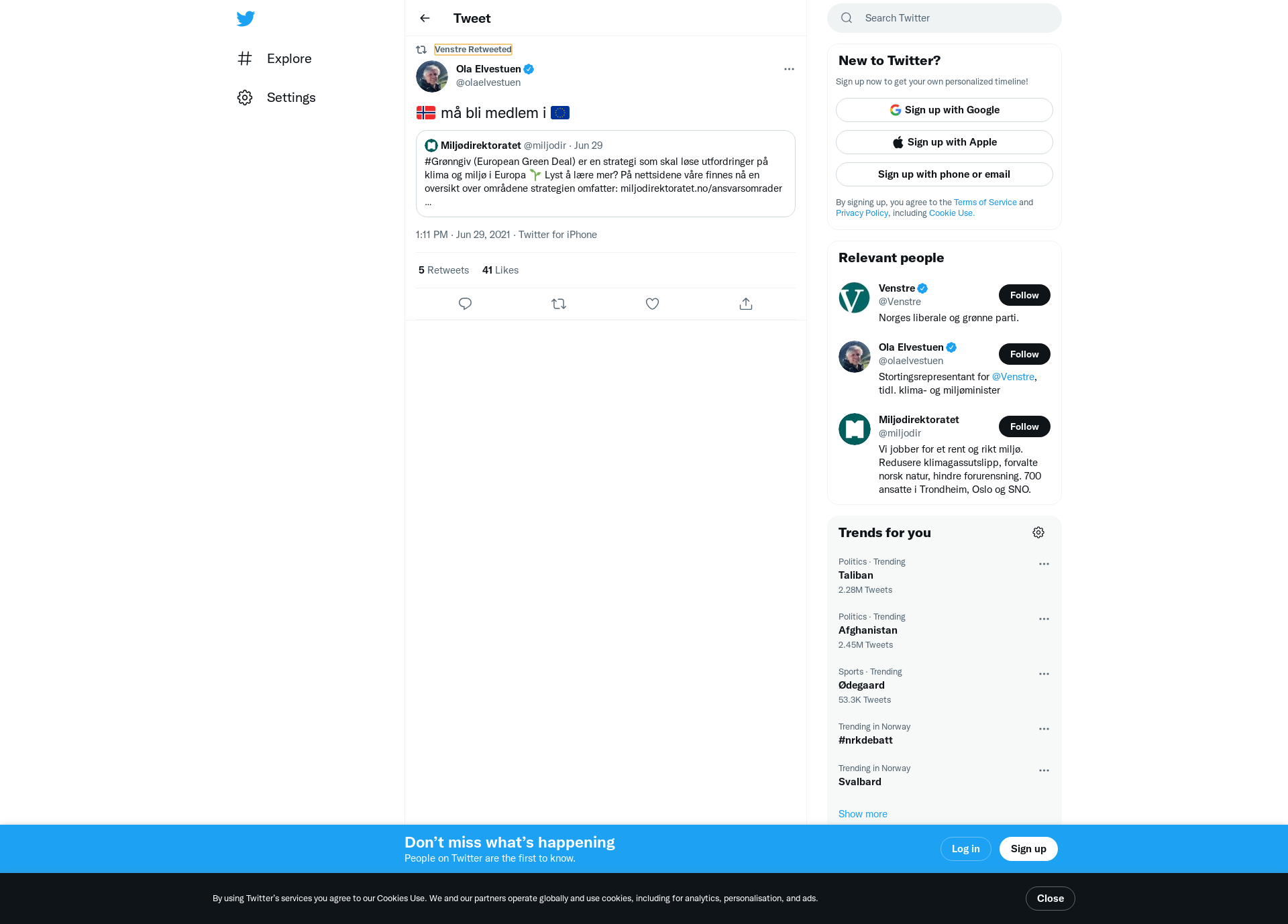
Task: Open the tweet's three-dot more menu
Action: click(x=789, y=69)
